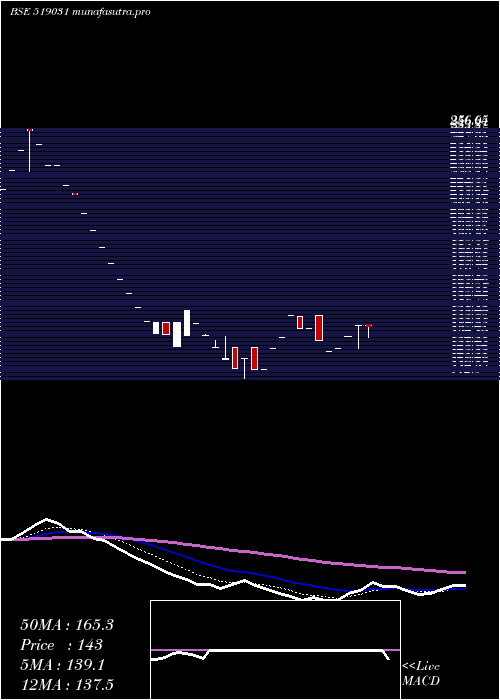Click the "5MA : 139.1" readout

coord(62,665)
